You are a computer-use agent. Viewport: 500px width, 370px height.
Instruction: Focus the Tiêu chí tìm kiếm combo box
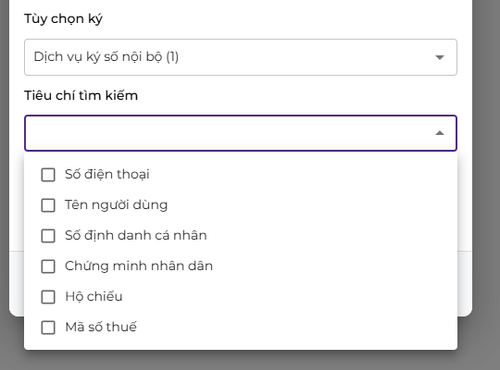[x=240, y=133]
